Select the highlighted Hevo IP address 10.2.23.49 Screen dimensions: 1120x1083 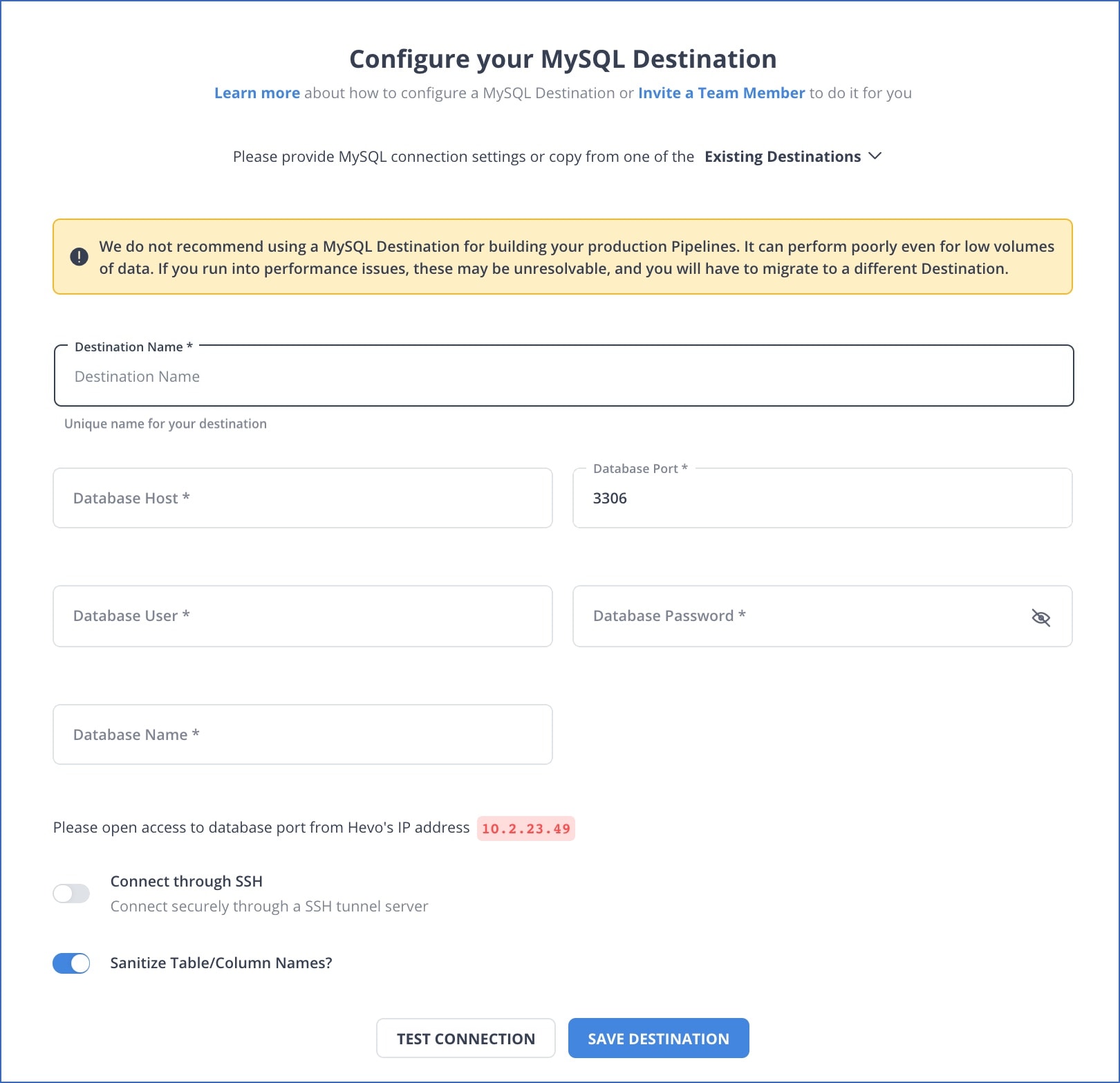point(526,828)
